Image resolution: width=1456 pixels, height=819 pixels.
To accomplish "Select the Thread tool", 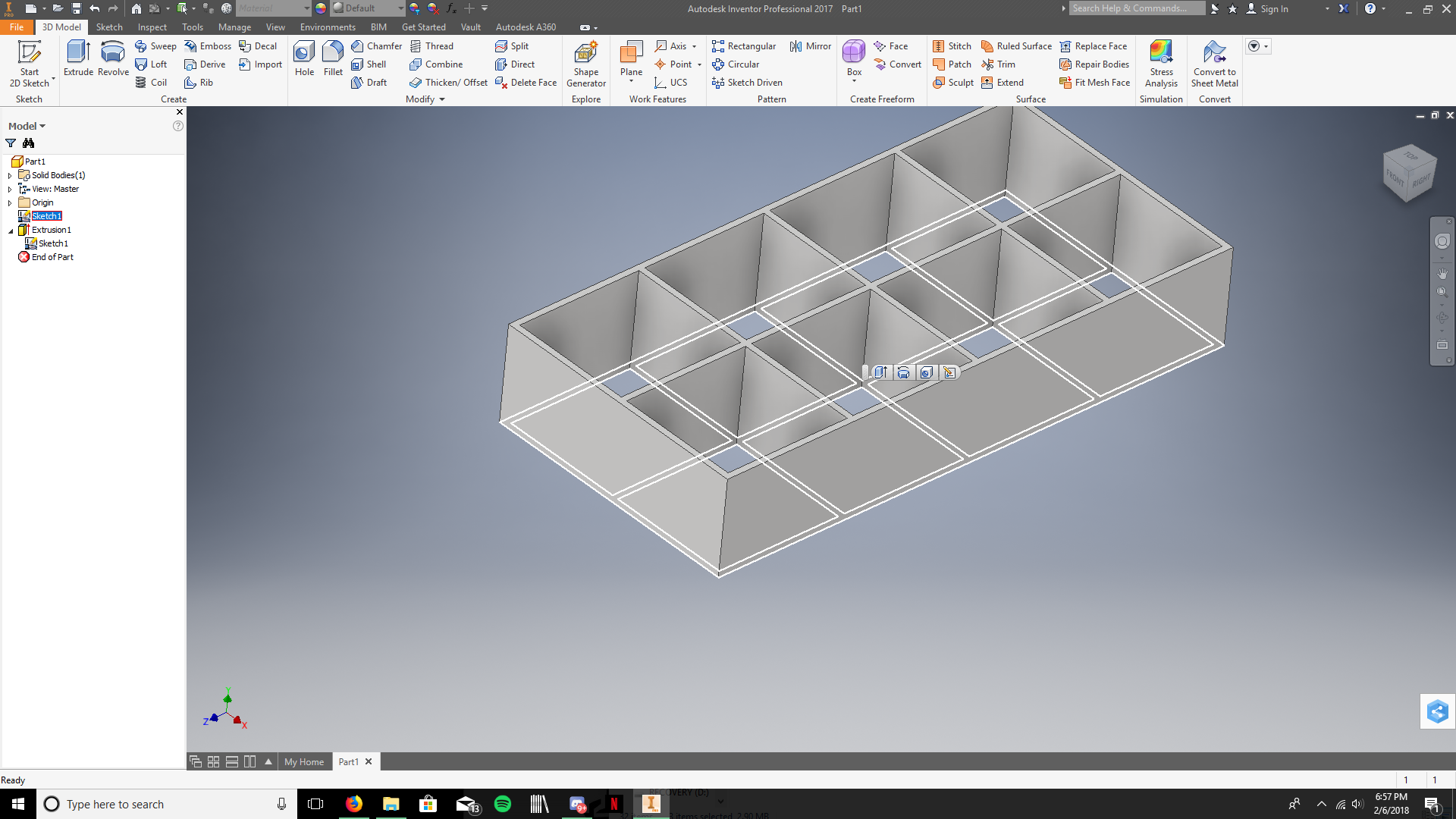I will (x=431, y=46).
